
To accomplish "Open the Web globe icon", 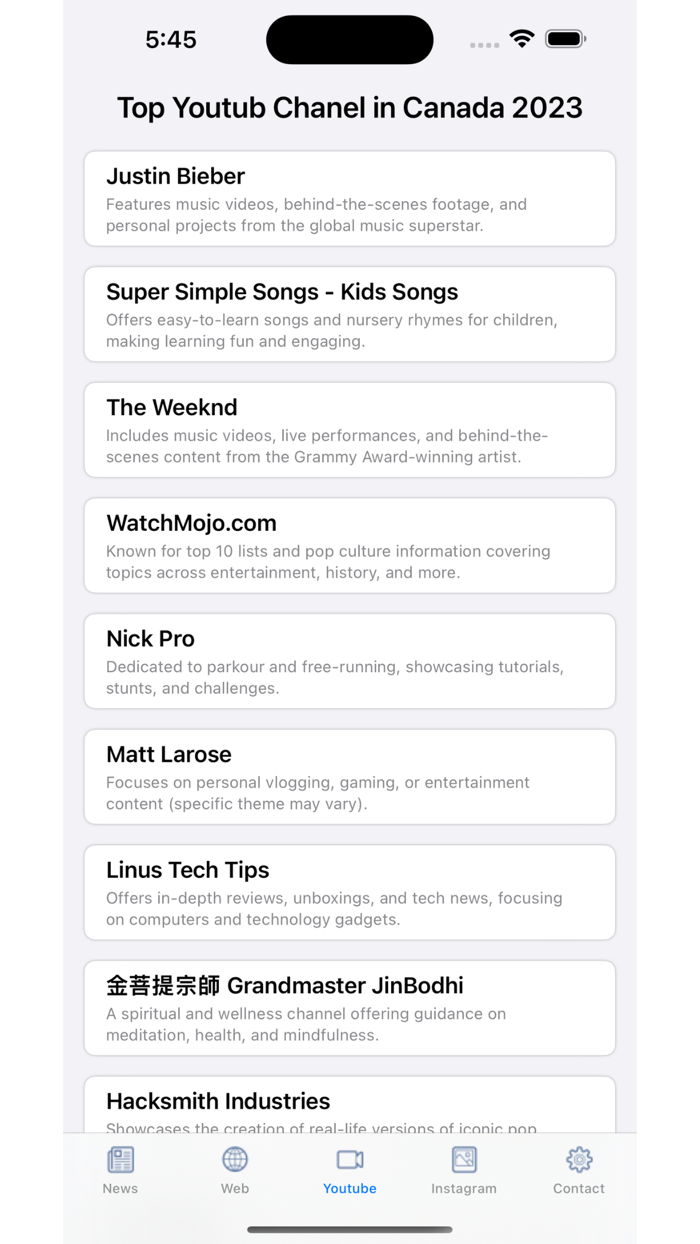I will click(x=234, y=1158).
